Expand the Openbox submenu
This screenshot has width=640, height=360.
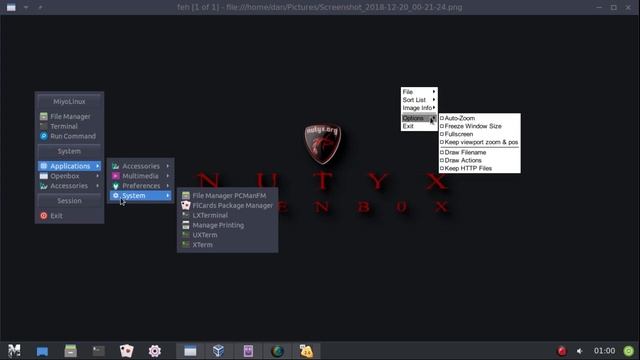click(69, 176)
